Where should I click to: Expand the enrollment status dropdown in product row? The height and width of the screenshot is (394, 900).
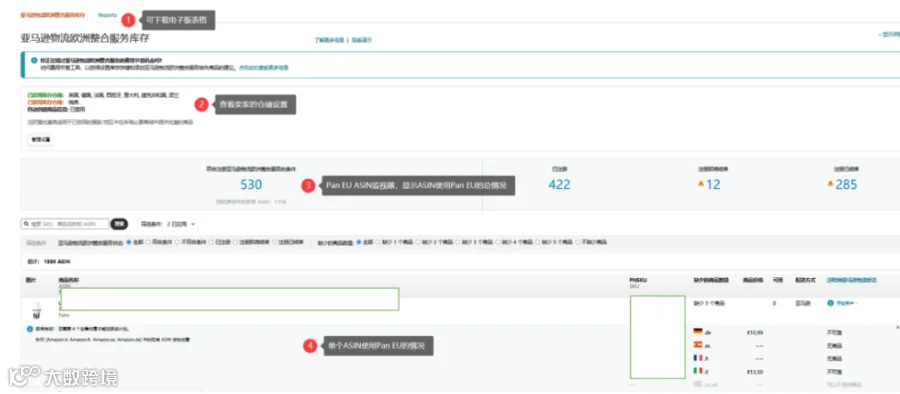click(843, 303)
